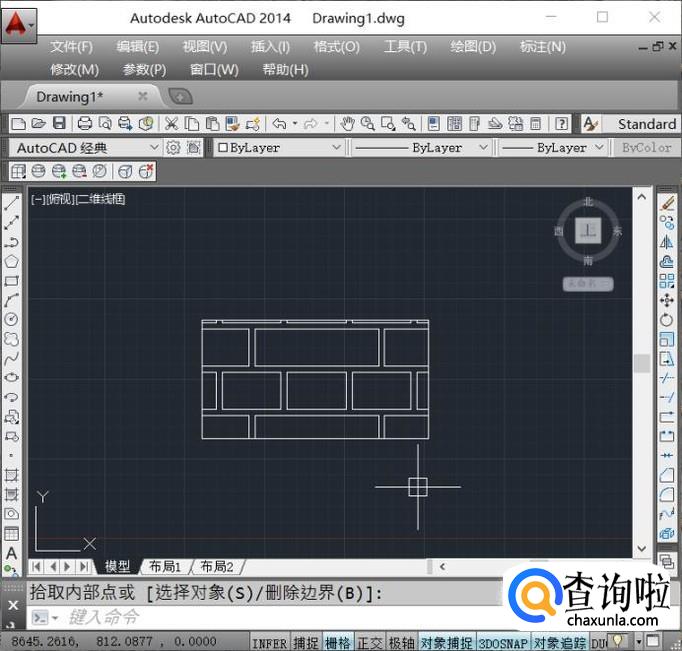Click the Multiline Text (A) tool
Image resolution: width=682 pixels, height=651 pixels.
(x=12, y=553)
